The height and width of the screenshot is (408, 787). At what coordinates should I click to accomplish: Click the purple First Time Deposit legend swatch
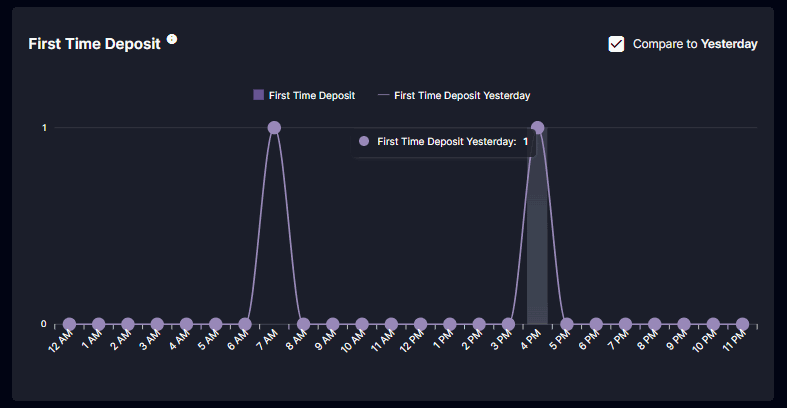(258, 95)
